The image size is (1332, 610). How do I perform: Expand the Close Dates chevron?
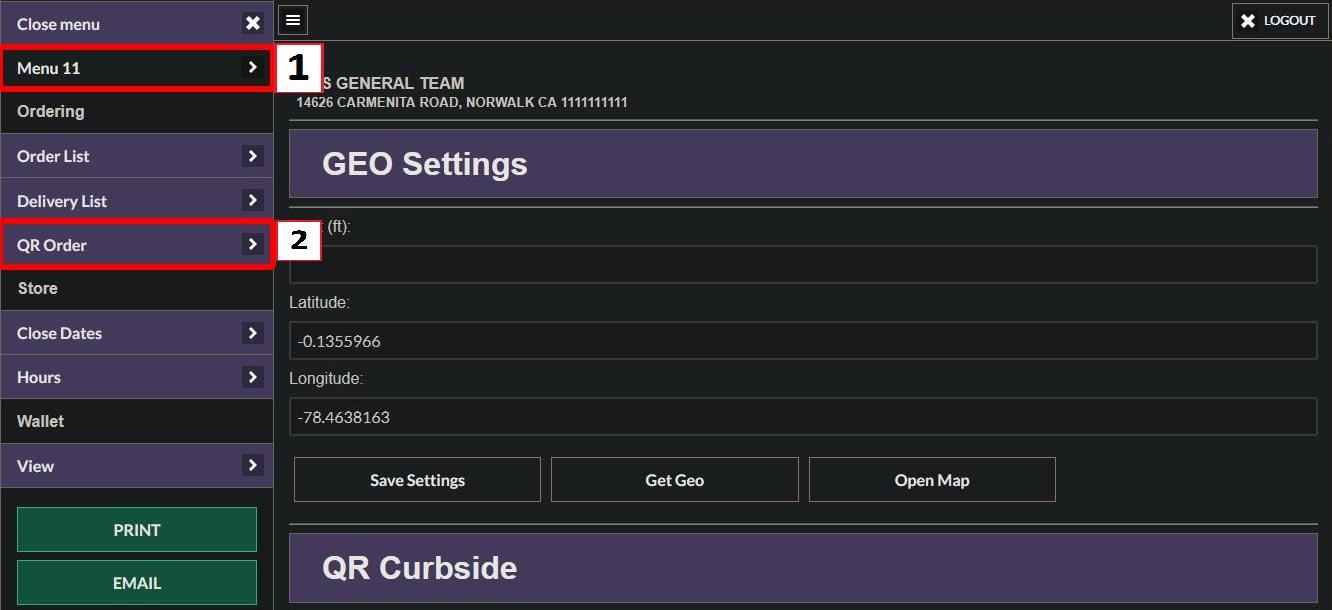coord(252,333)
